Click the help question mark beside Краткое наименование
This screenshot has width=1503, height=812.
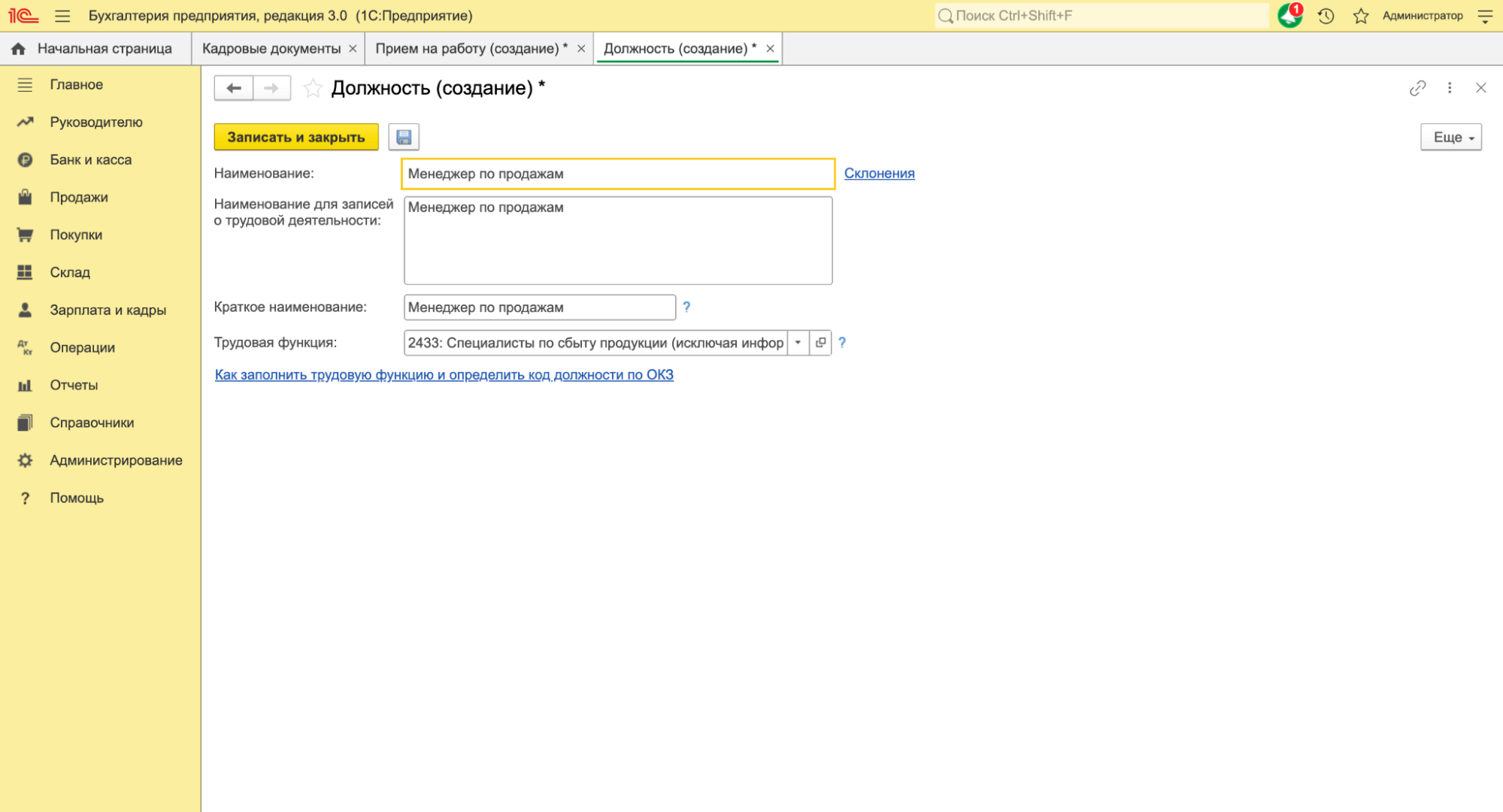686,307
